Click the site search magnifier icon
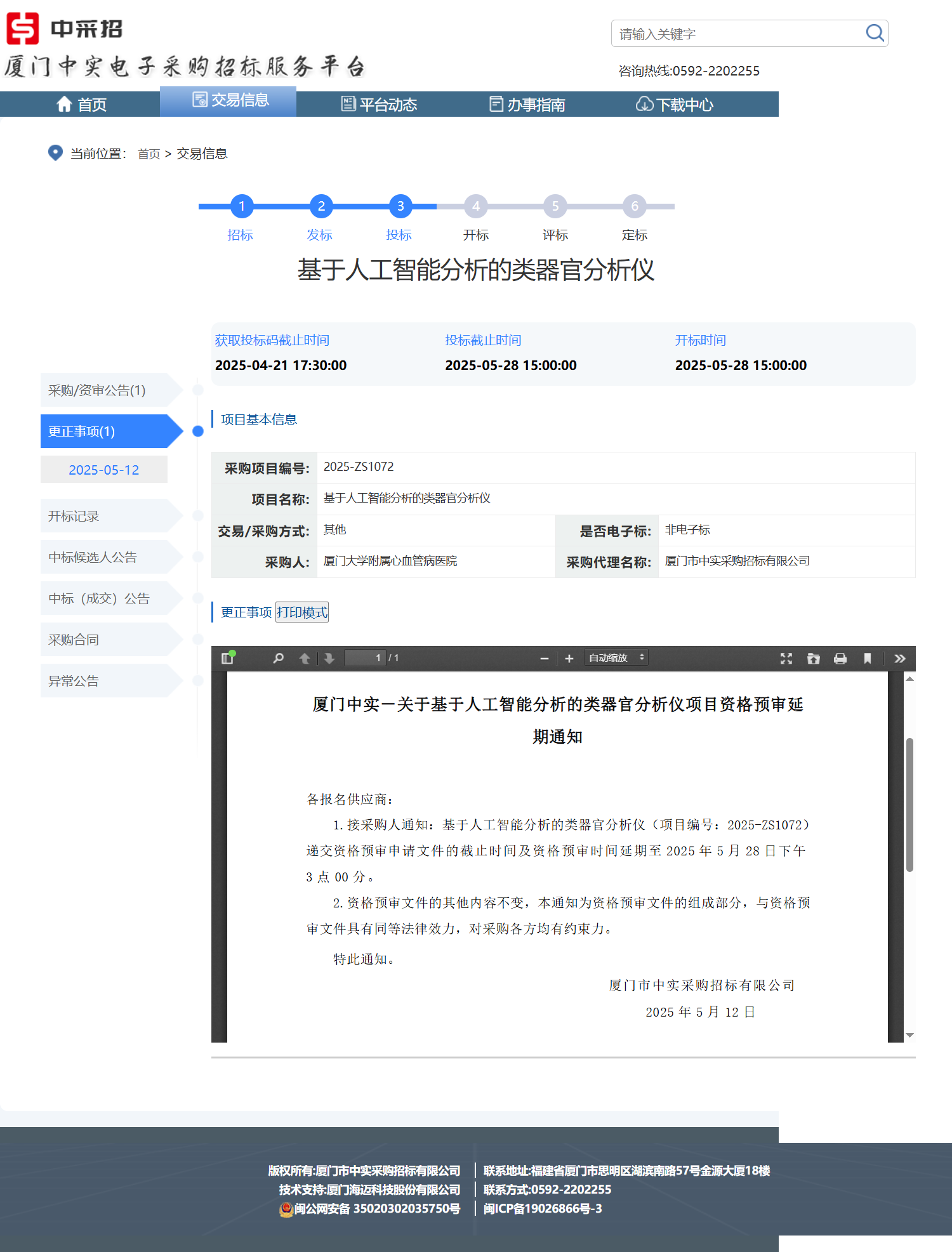 [875, 33]
